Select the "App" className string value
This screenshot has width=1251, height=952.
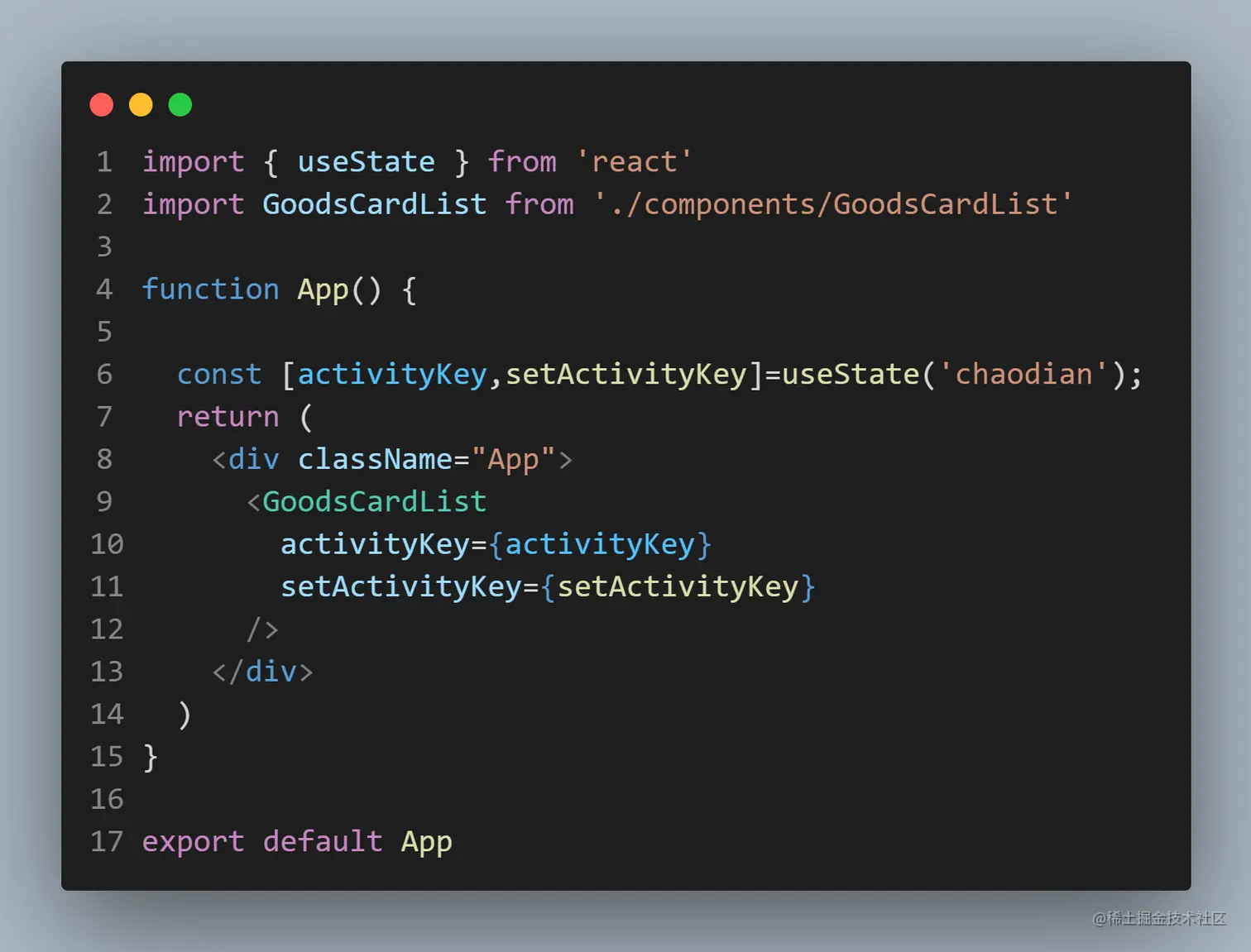tap(513, 459)
